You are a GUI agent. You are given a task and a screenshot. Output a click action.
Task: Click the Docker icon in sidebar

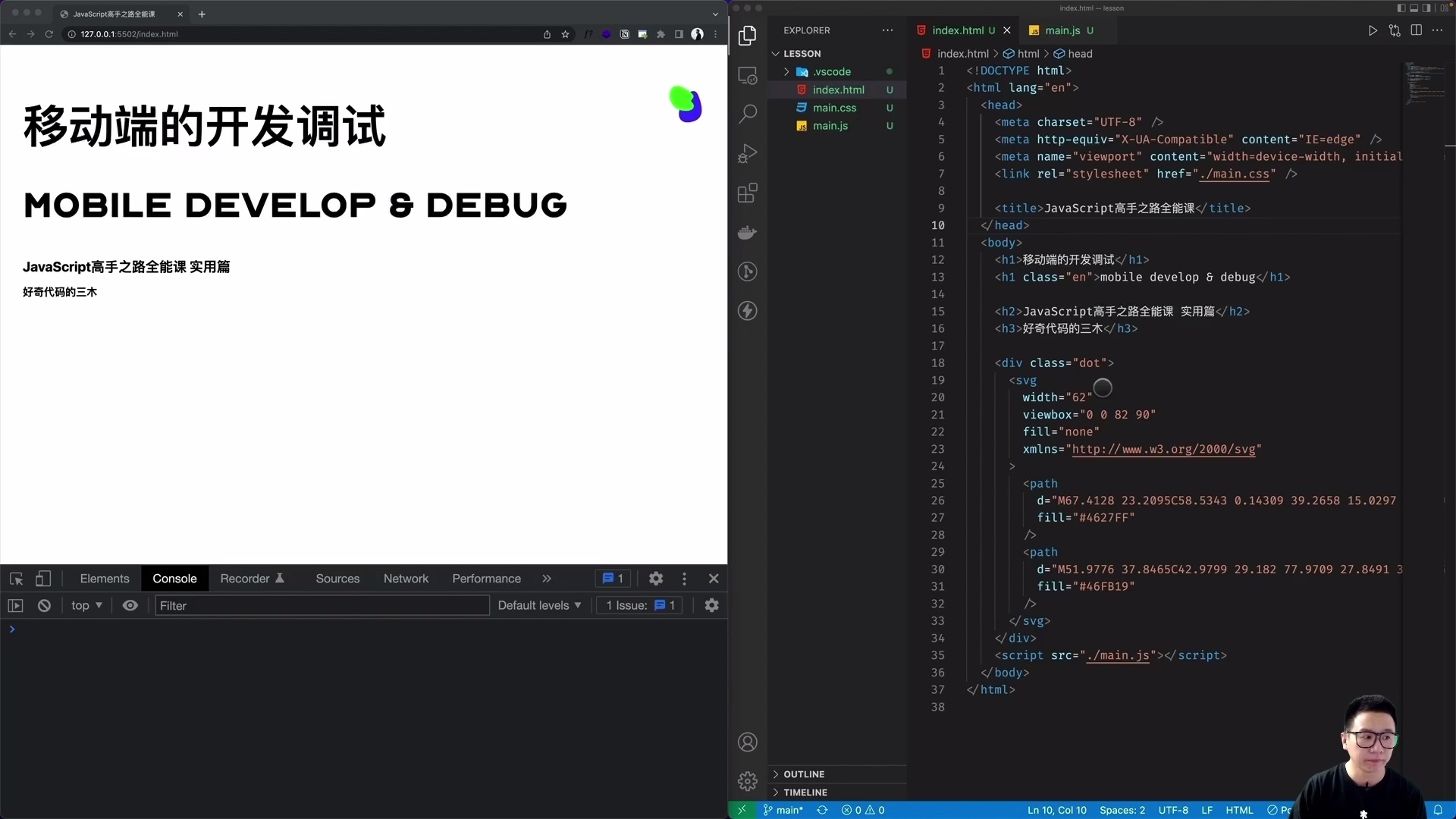(748, 232)
